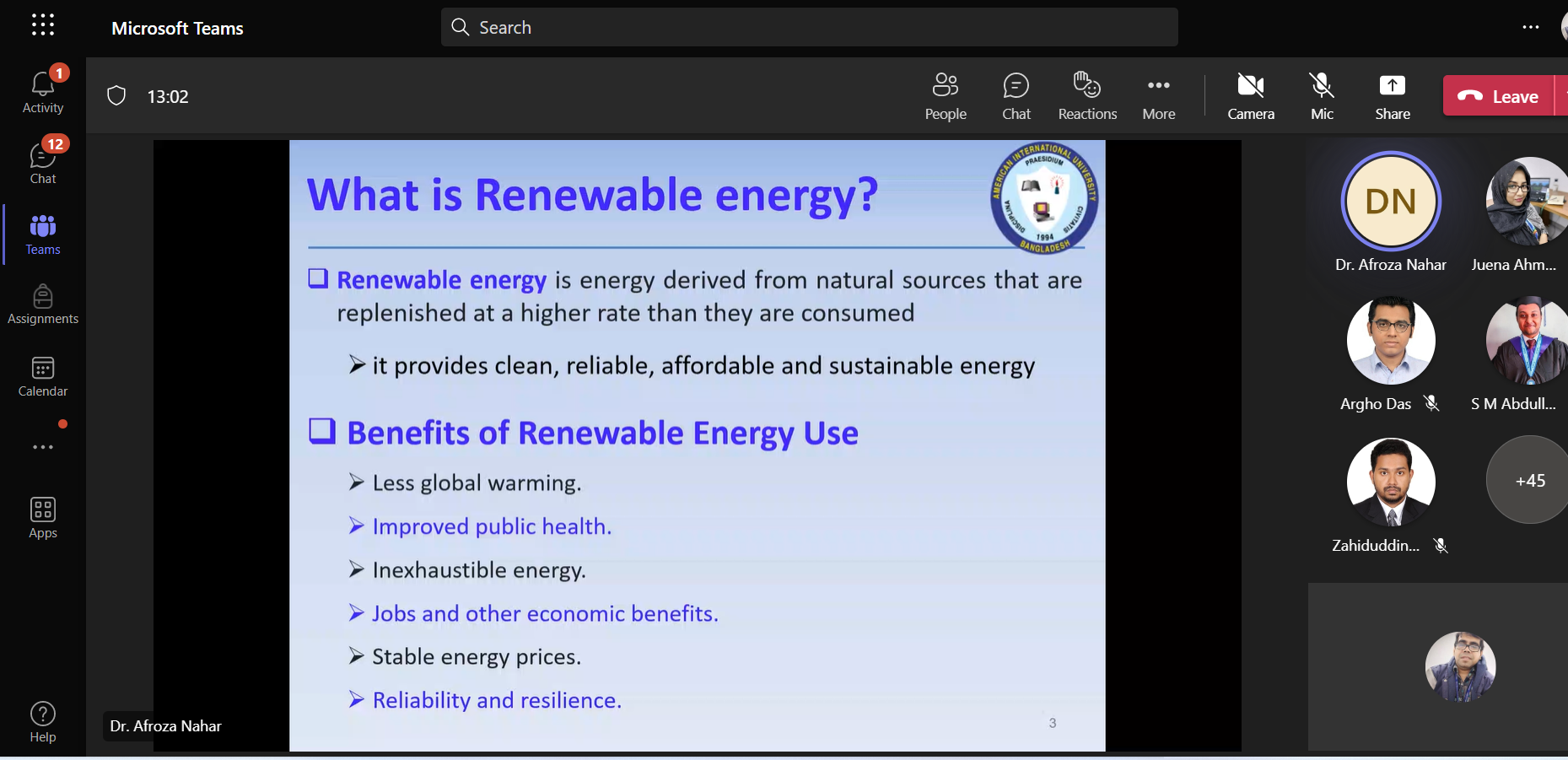Open the Activity feed in the sidebar
The width and height of the screenshot is (1568, 760).
click(42, 91)
